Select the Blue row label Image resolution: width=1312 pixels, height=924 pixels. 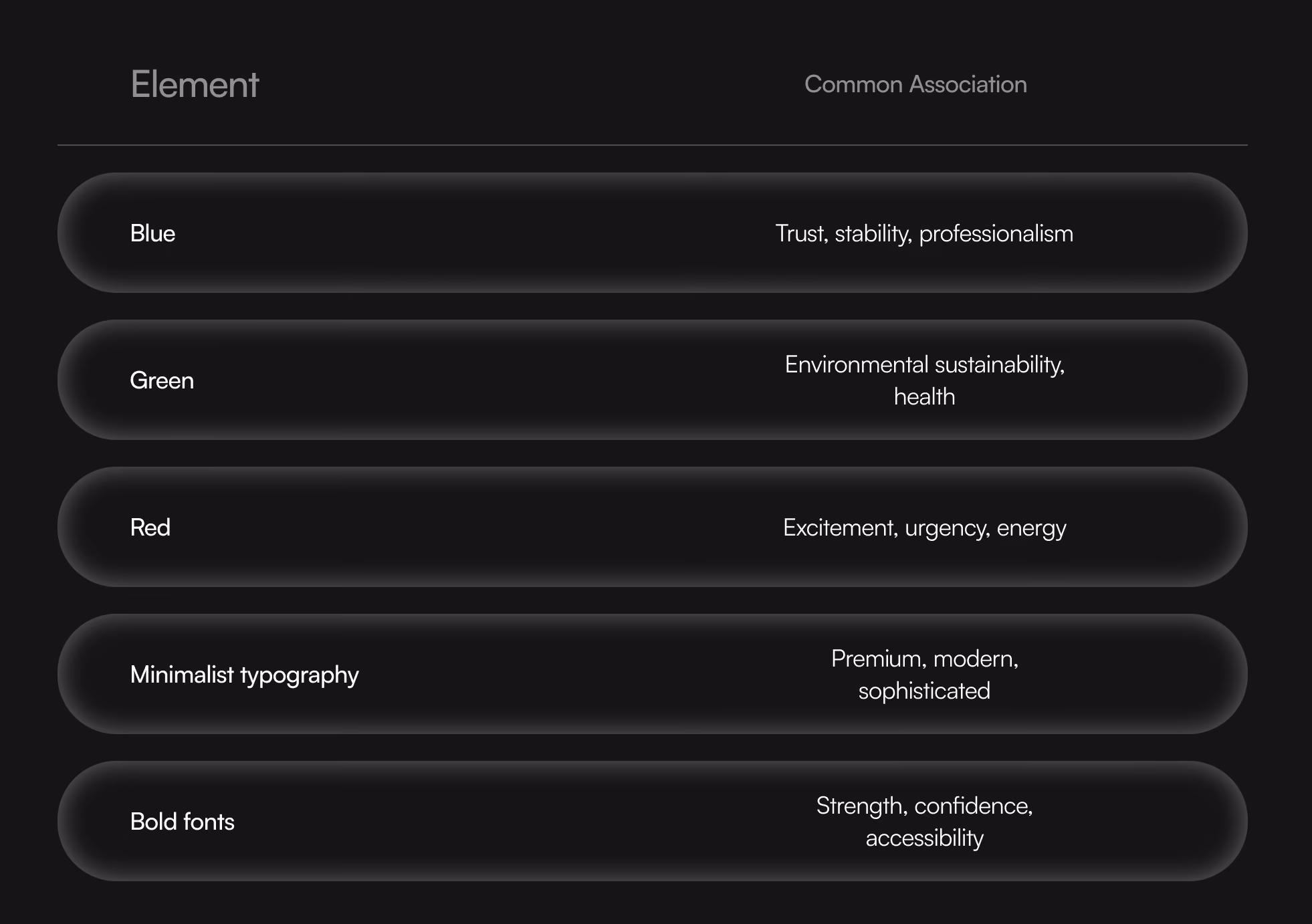(152, 233)
